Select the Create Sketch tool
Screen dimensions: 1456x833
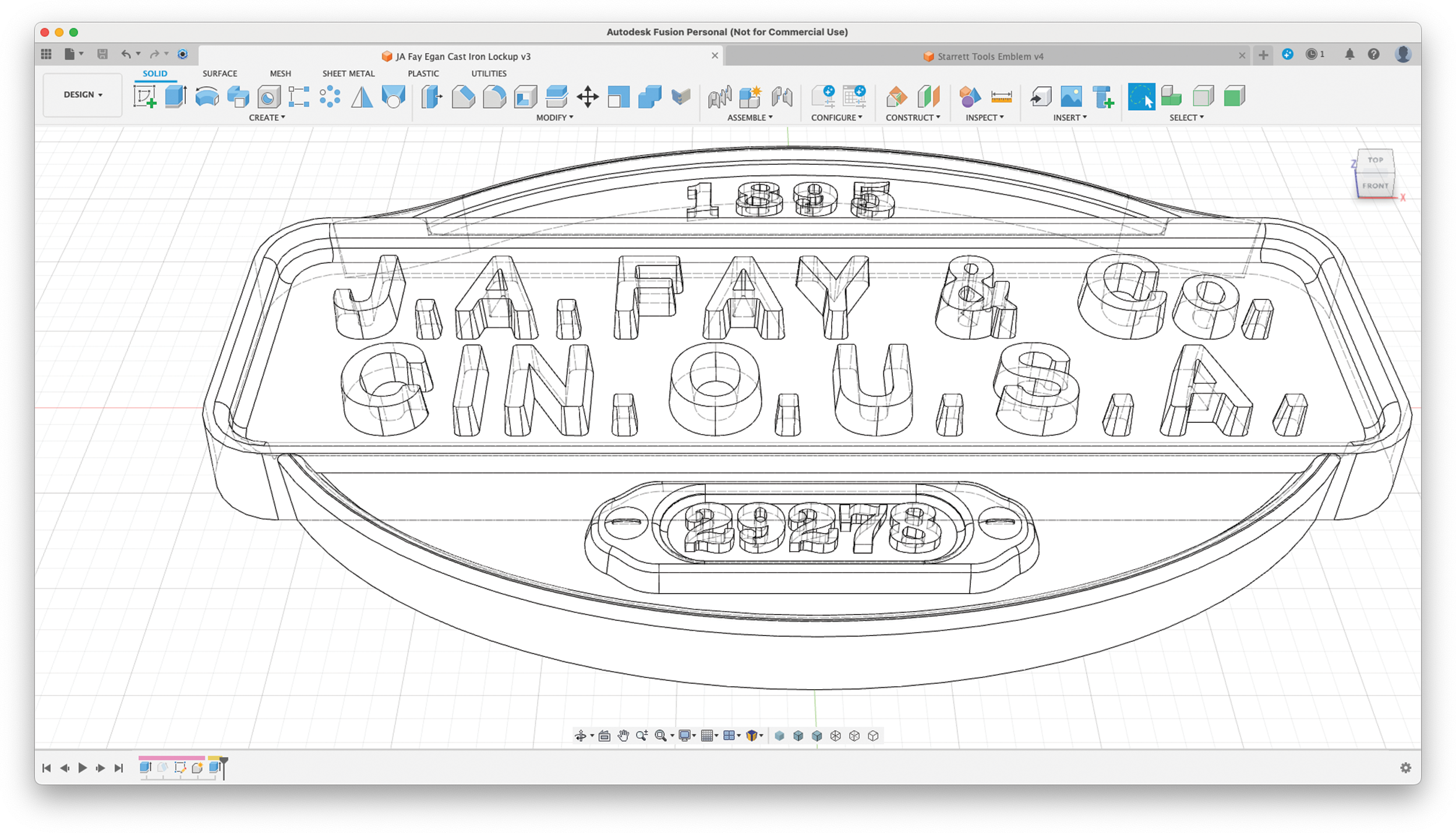(144, 97)
